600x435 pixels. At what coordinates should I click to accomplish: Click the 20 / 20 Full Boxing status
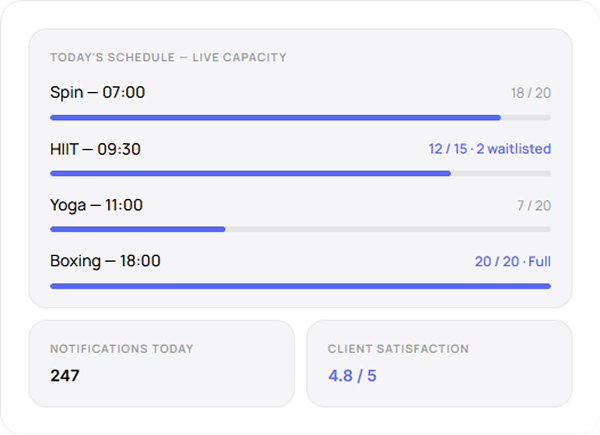(513, 262)
